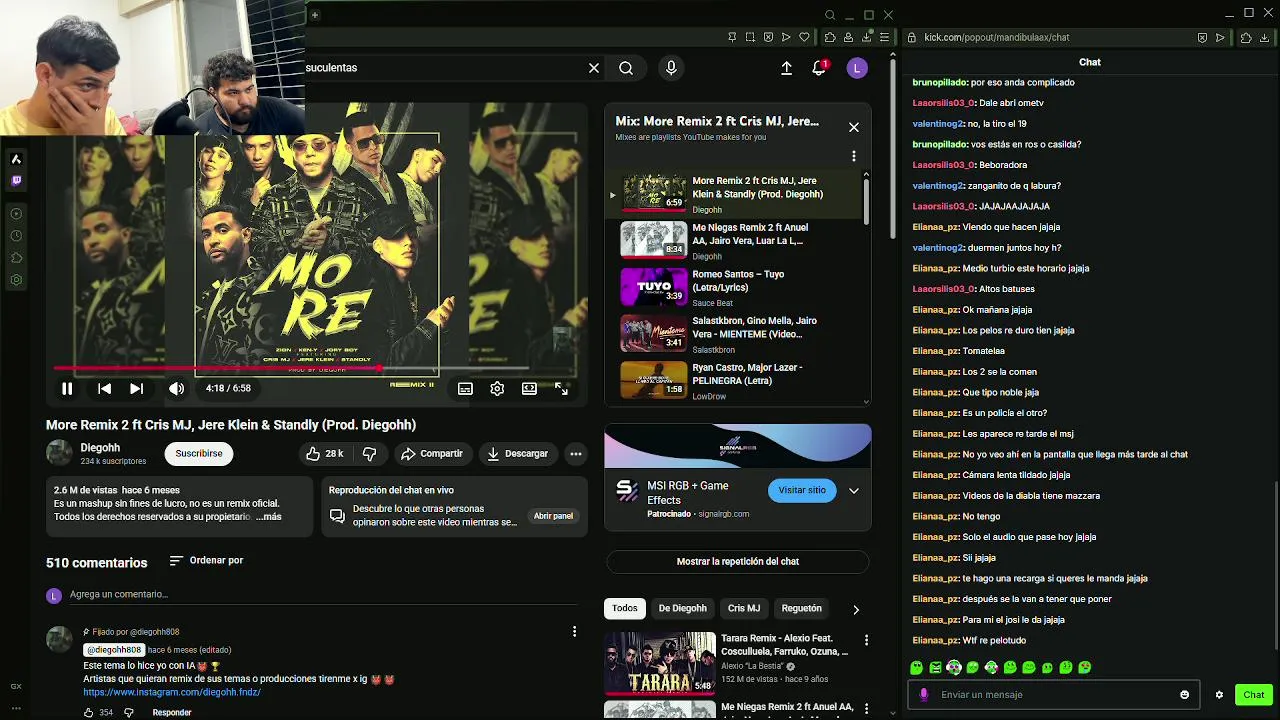Open YouTube notifications bell
The height and width of the screenshot is (720, 1280).
(x=819, y=68)
